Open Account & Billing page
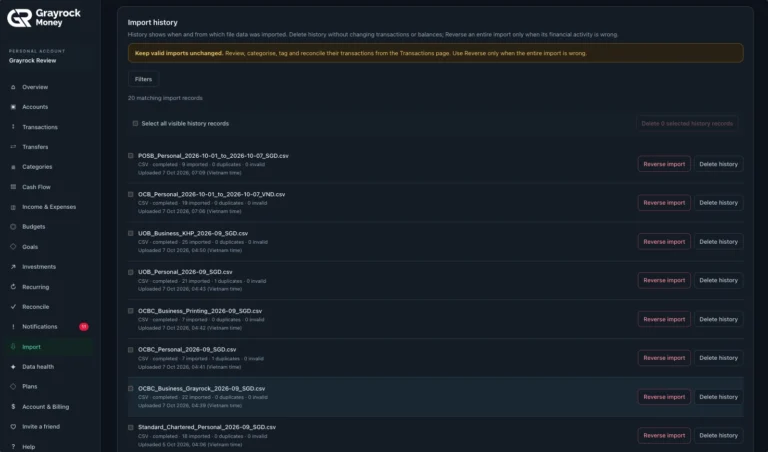 coord(45,406)
